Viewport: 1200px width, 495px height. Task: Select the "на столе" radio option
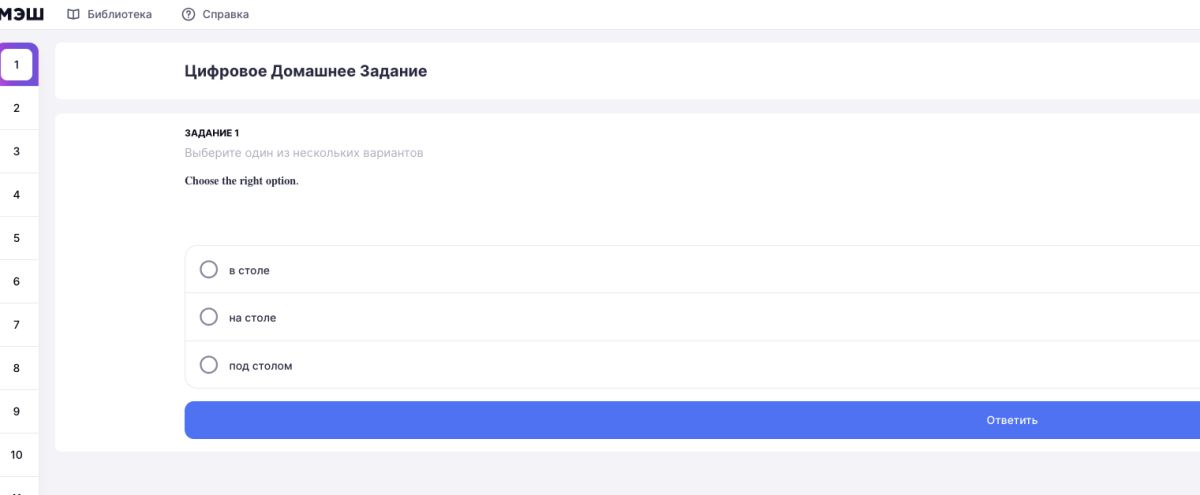tap(209, 317)
